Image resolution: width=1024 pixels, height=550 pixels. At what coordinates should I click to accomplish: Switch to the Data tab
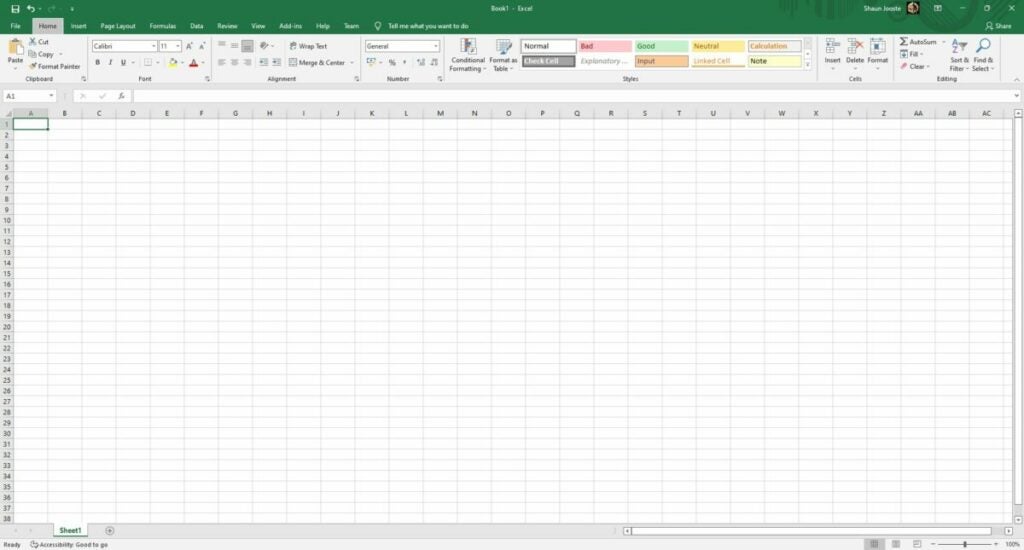pyautogui.click(x=197, y=26)
